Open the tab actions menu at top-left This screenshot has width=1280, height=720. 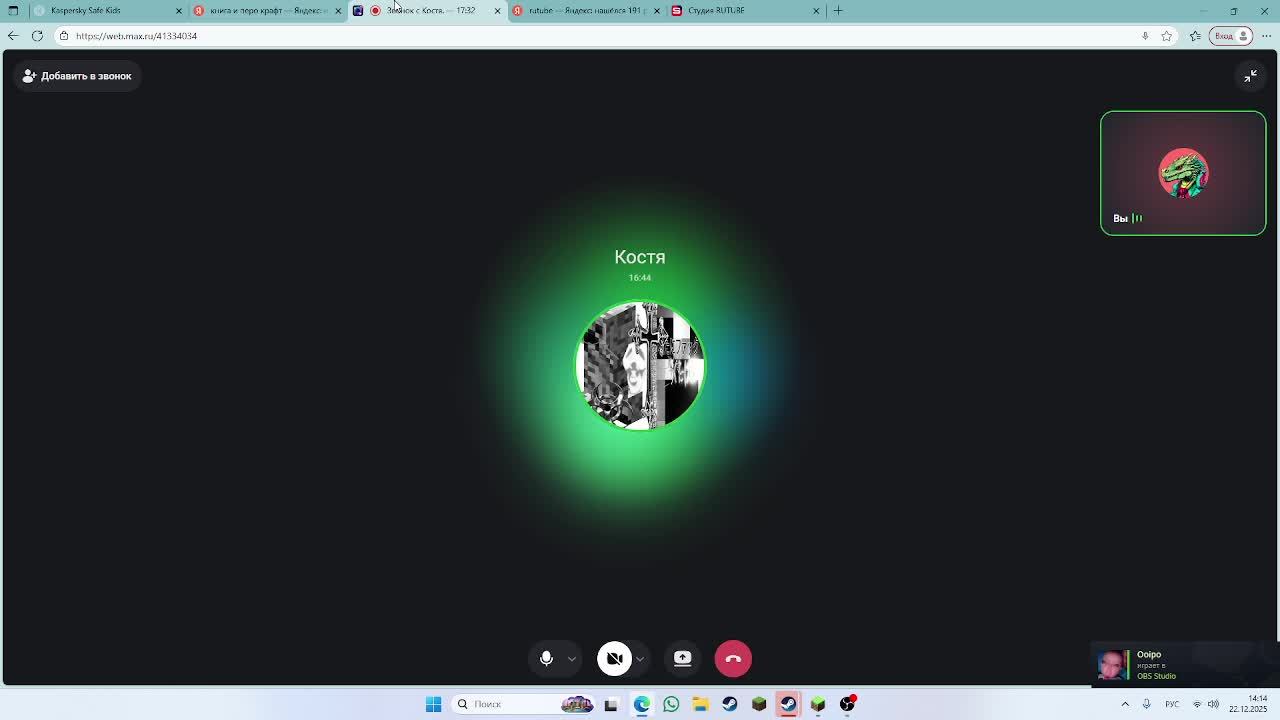click(13, 10)
